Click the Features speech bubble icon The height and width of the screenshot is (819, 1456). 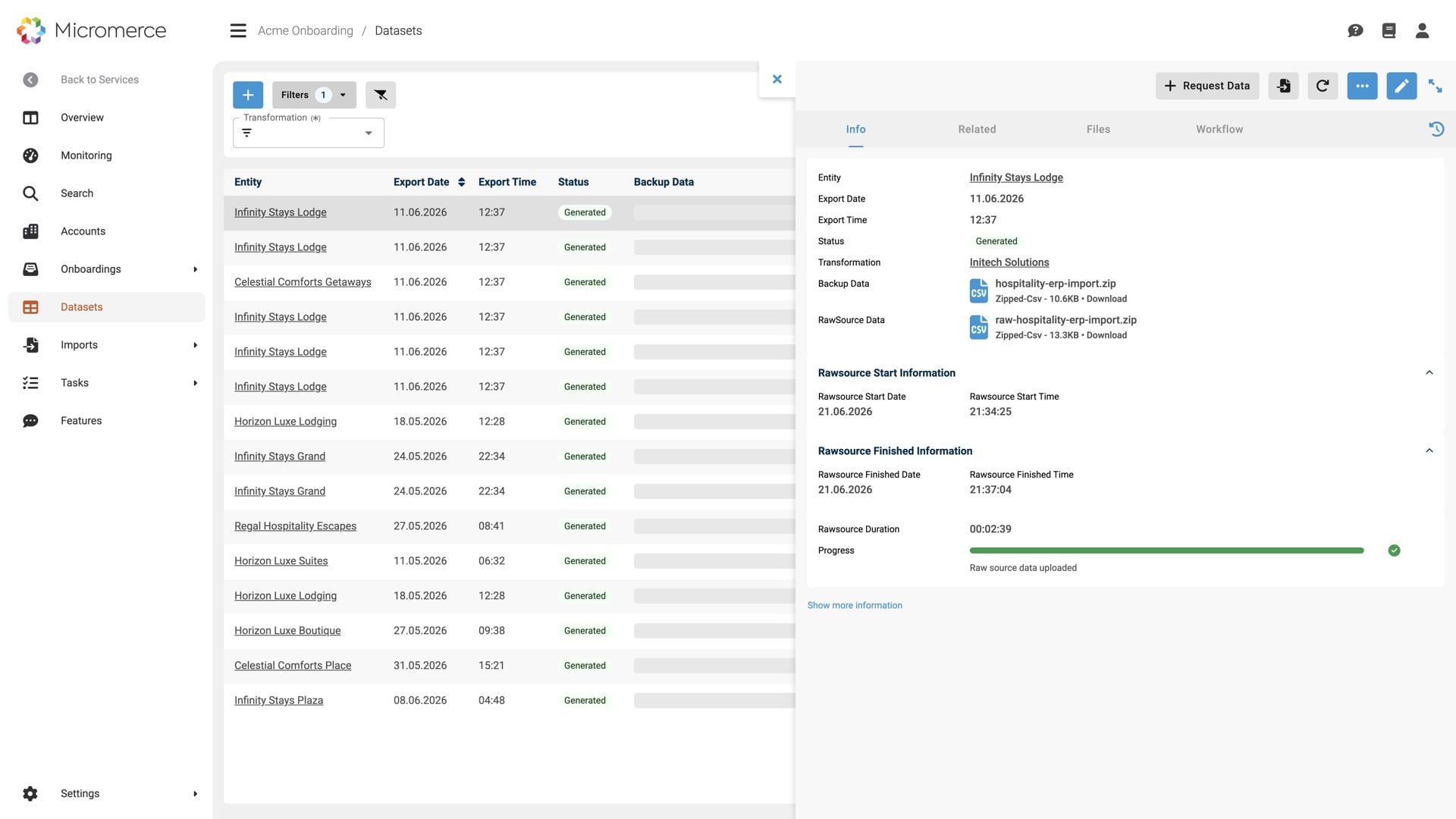click(x=30, y=421)
